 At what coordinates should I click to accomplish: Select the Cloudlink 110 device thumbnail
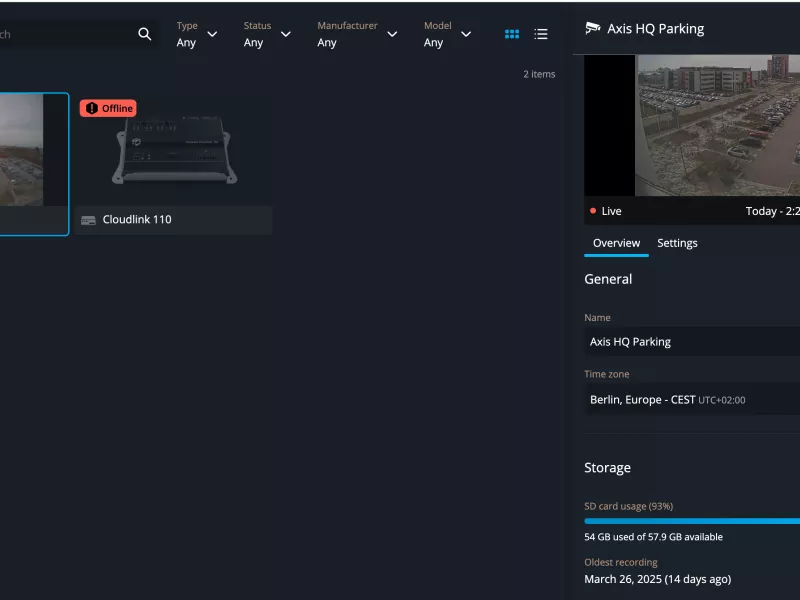174,150
